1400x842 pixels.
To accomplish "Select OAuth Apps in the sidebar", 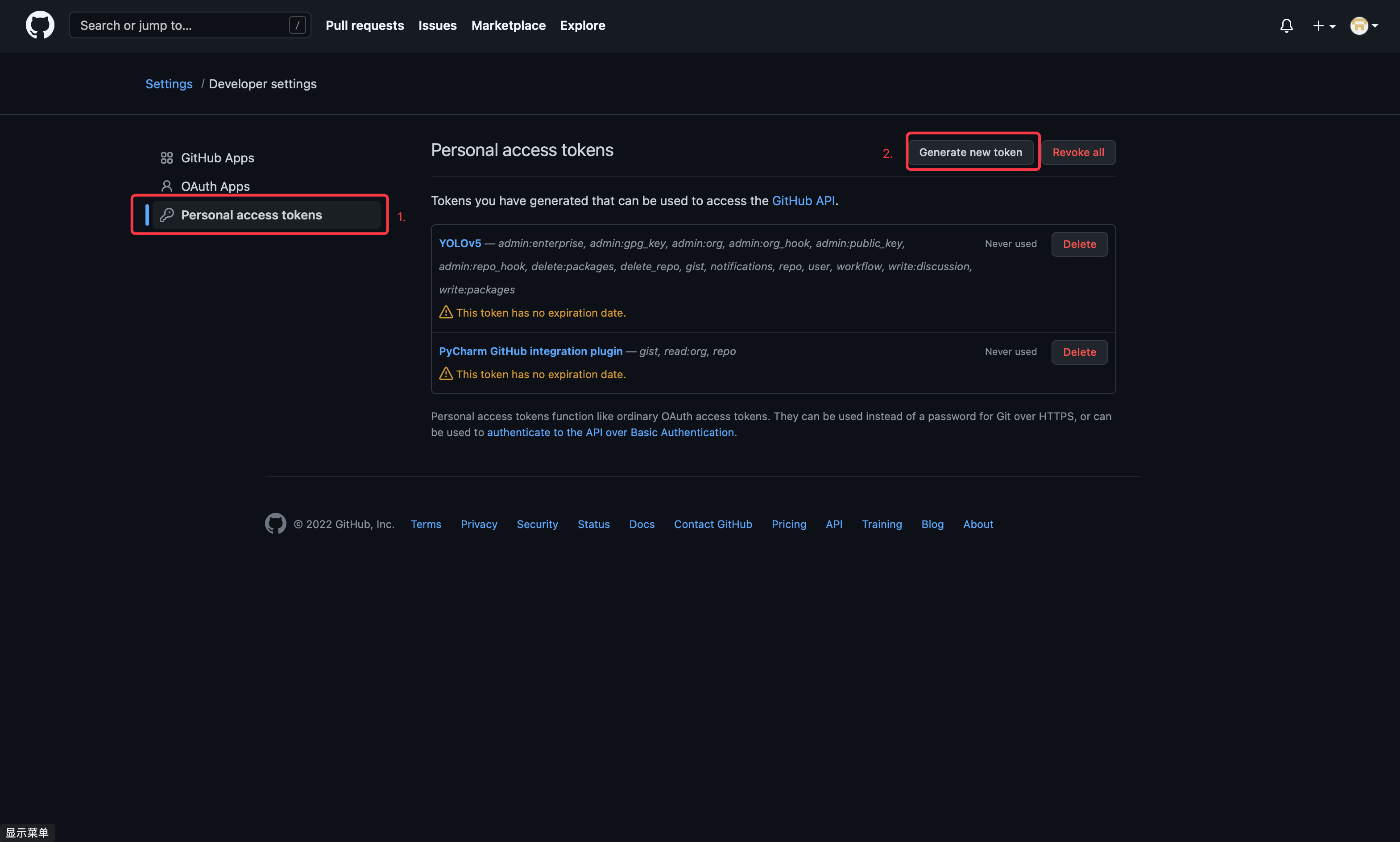I will point(215,186).
